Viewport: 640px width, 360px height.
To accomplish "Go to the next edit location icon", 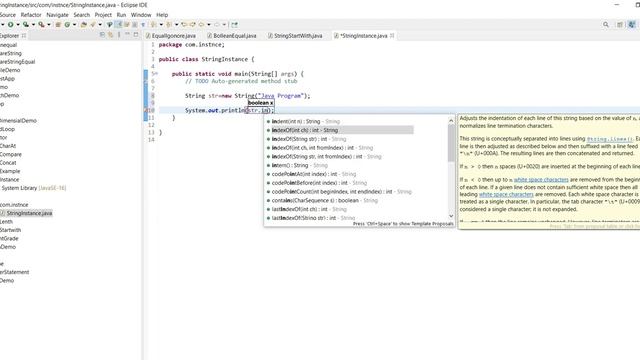I will coord(193,24).
